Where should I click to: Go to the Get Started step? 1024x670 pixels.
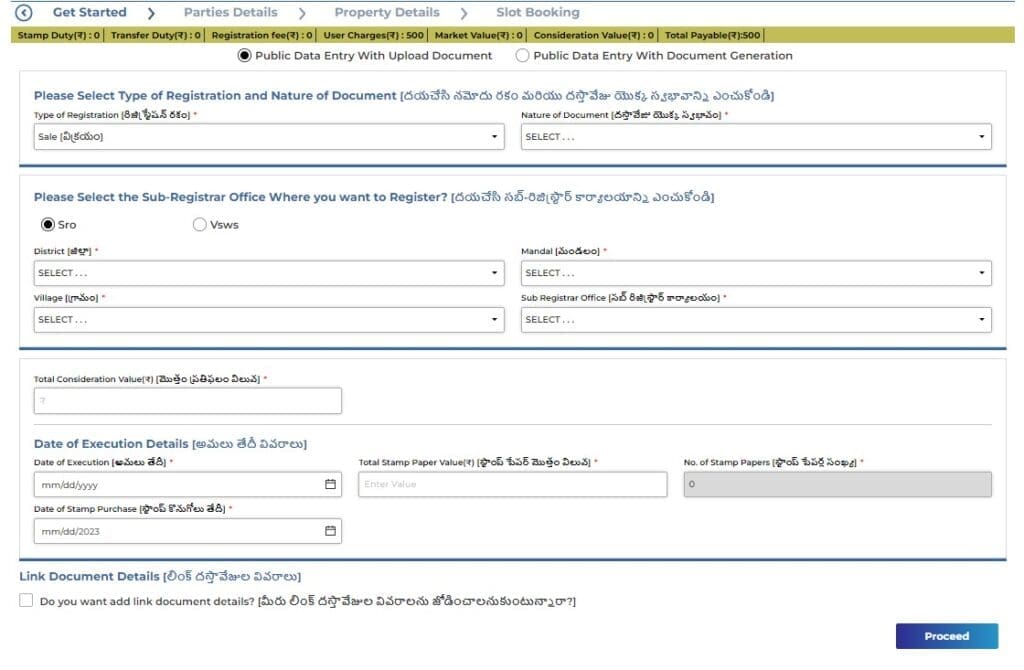pos(89,12)
